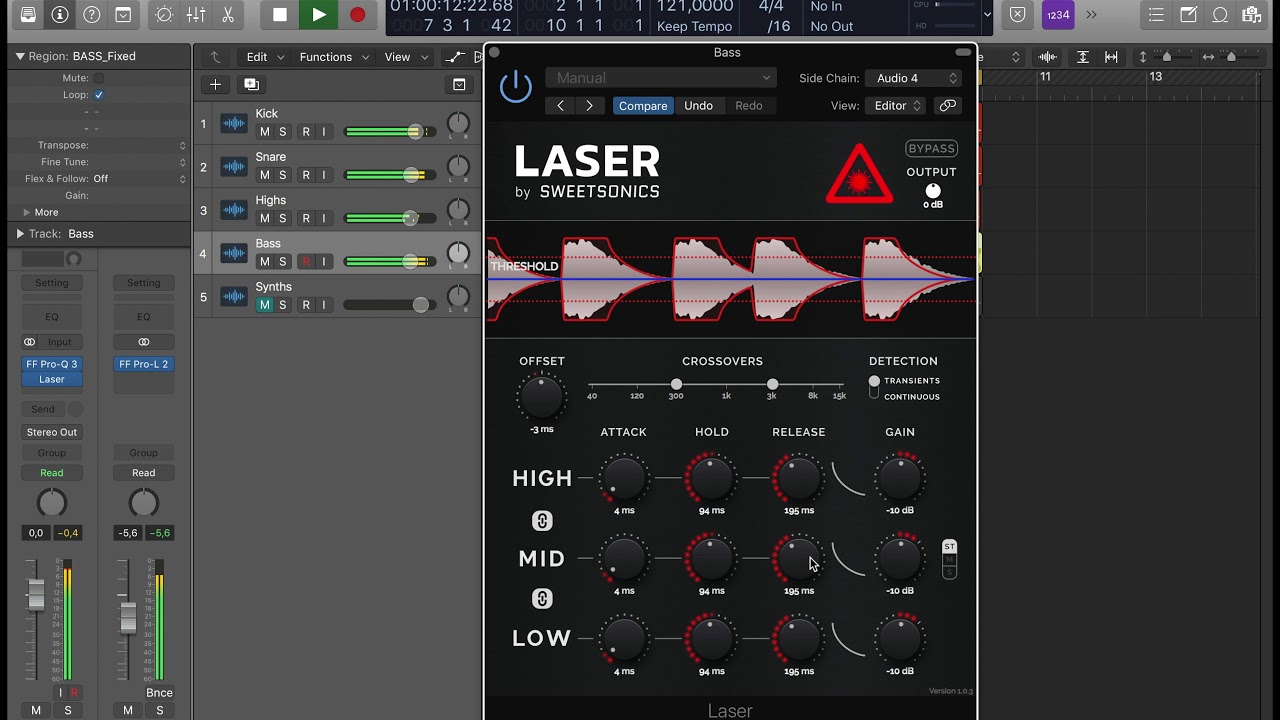
Task: Open Quick Help question mark button
Action: tap(92, 15)
